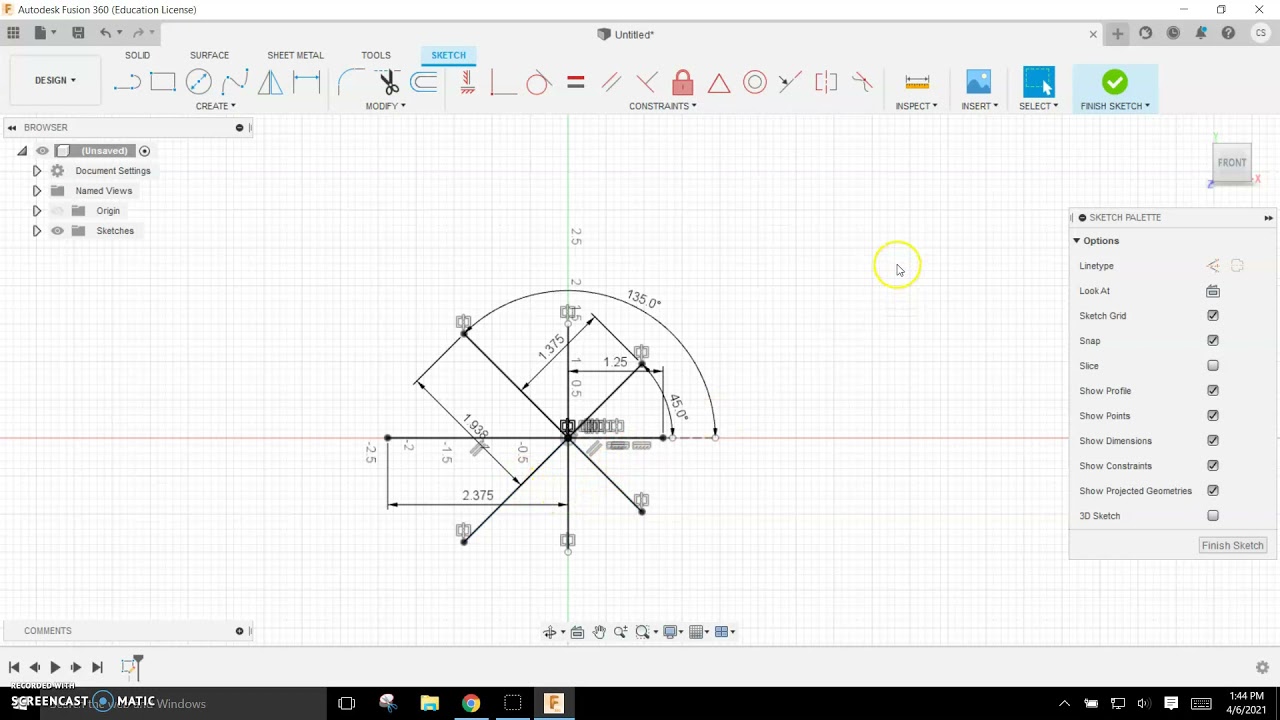Apply the Fix/Unfix lock constraint
Screen dimensions: 1280x720
coord(683,82)
